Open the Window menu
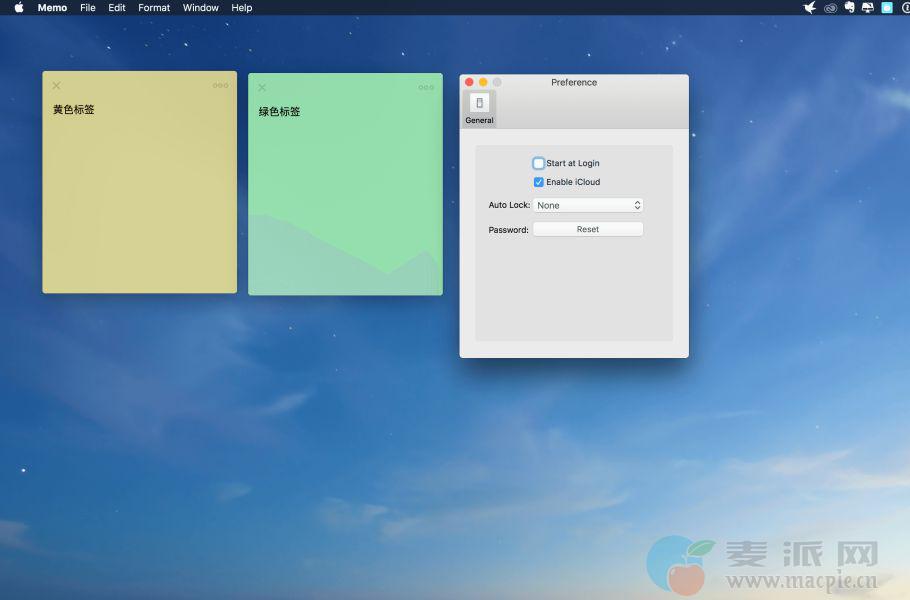The height and width of the screenshot is (600, 910). (201, 8)
